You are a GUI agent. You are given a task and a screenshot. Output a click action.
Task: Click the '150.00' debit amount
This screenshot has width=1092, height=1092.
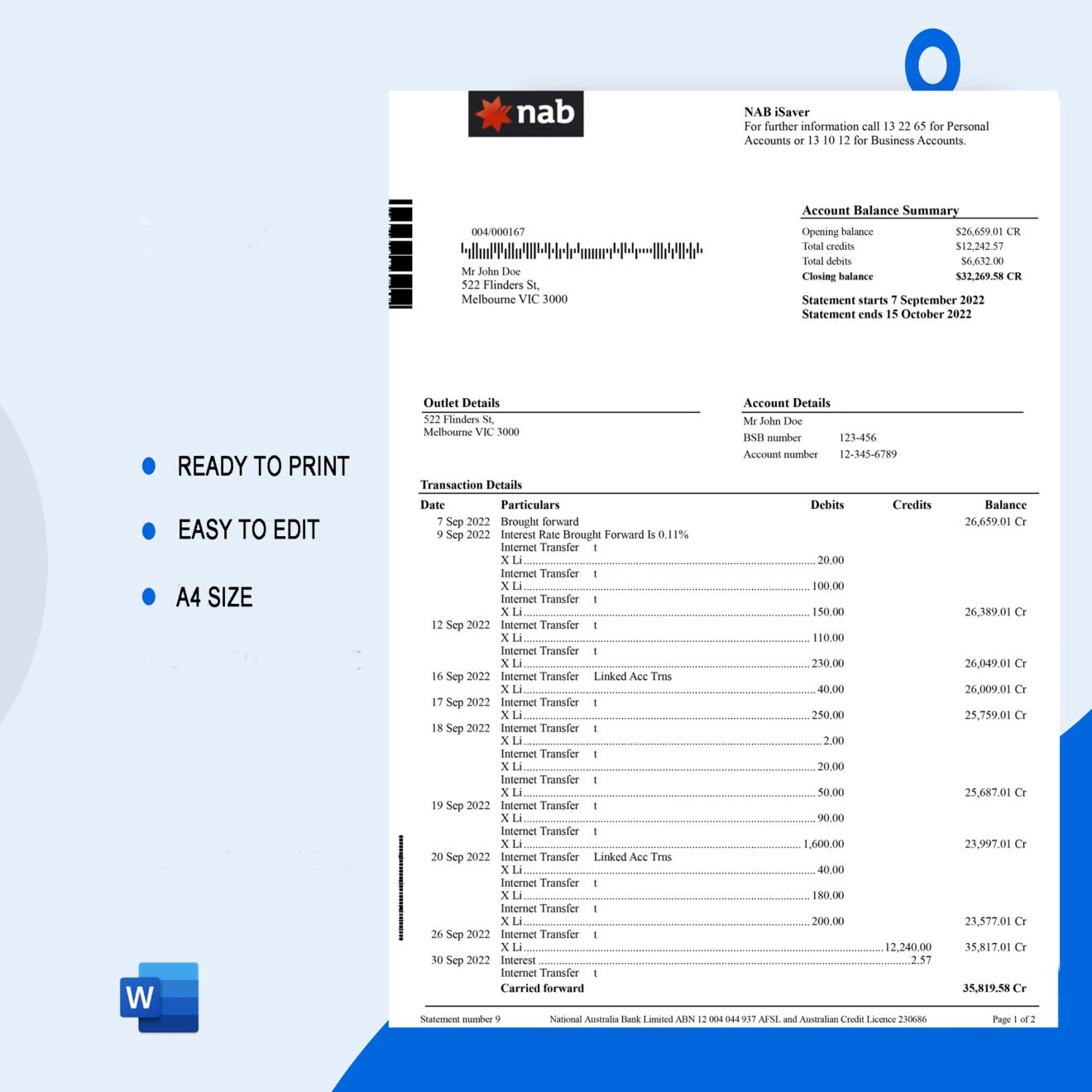tap(828, 612)
